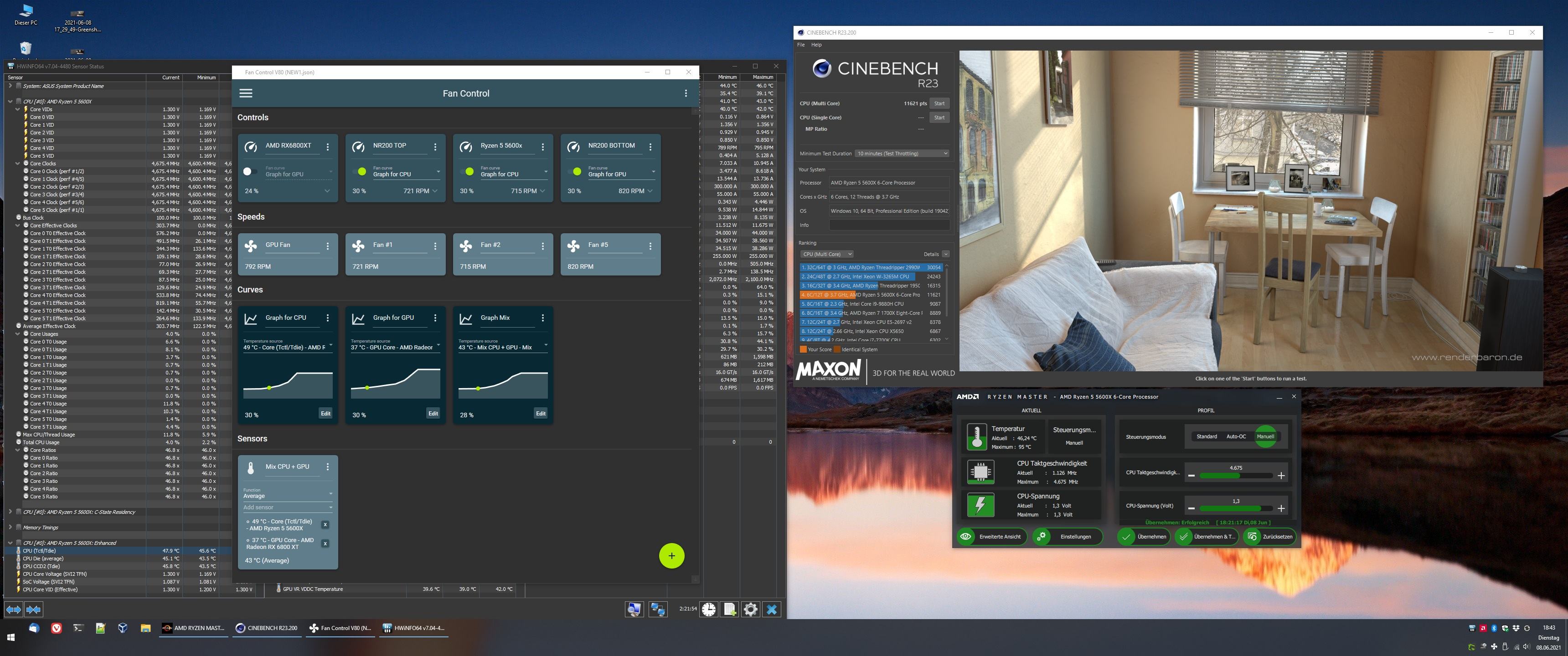Open Cinebench ranking CPU (Multi Core) dropdown

pos(826,254)
